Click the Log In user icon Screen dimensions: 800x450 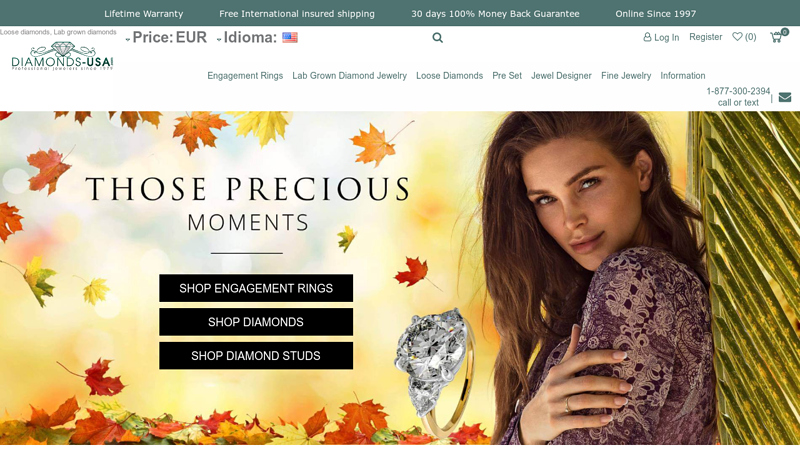tap(647, 37)
